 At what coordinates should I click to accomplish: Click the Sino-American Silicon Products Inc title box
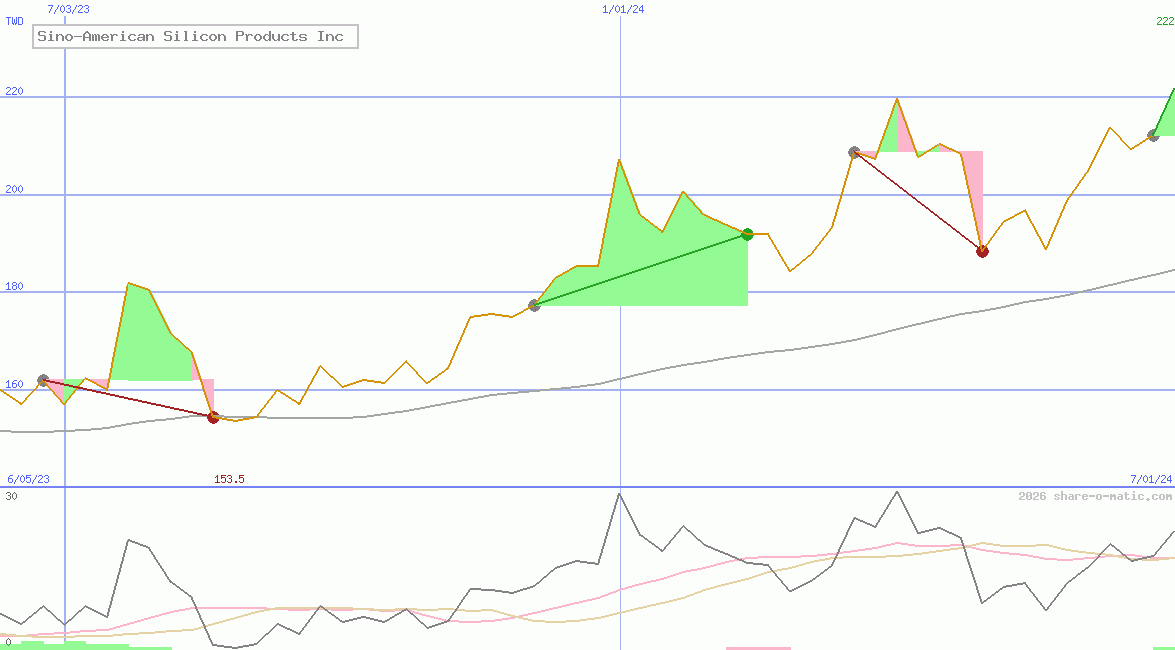tap(196, 36)
